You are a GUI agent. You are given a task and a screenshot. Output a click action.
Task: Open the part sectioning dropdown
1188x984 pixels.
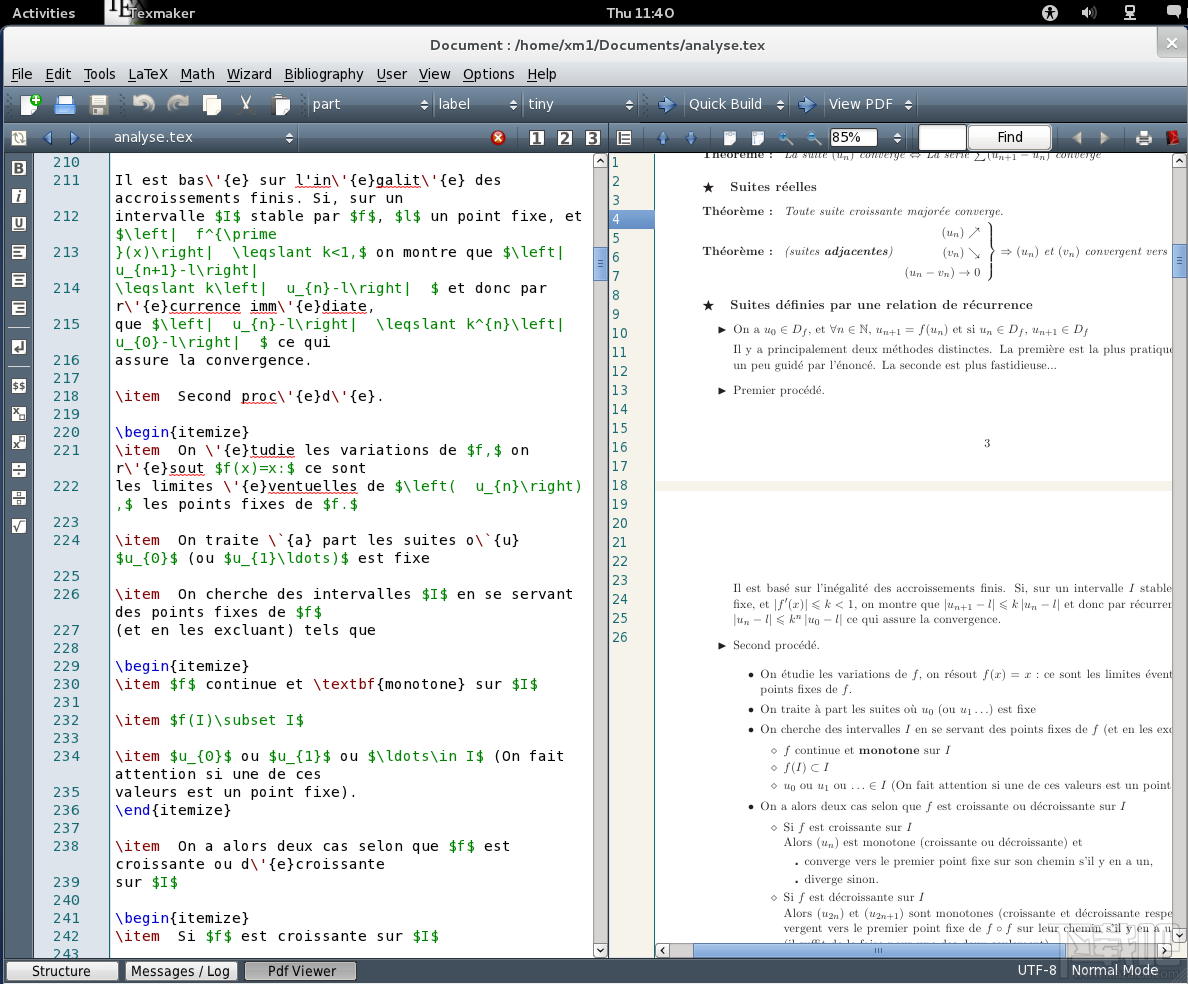pos(371,104)
